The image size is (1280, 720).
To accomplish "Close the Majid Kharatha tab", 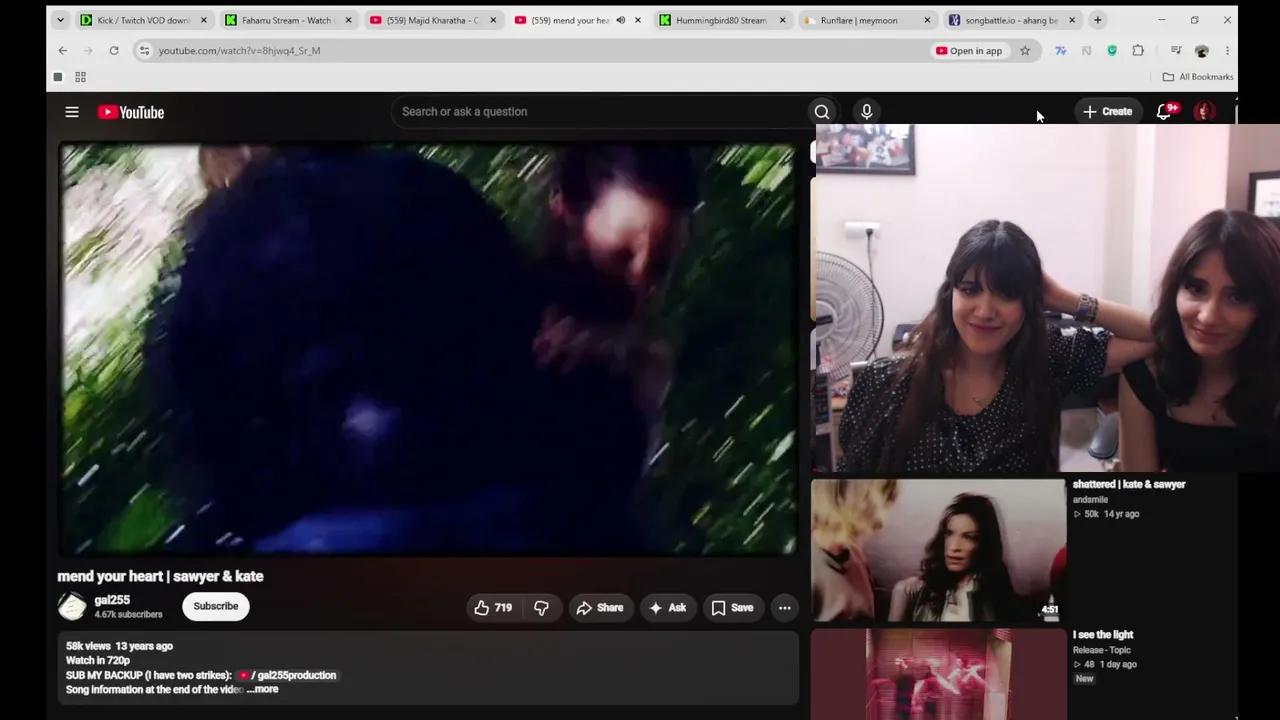I will coord(493,20).
